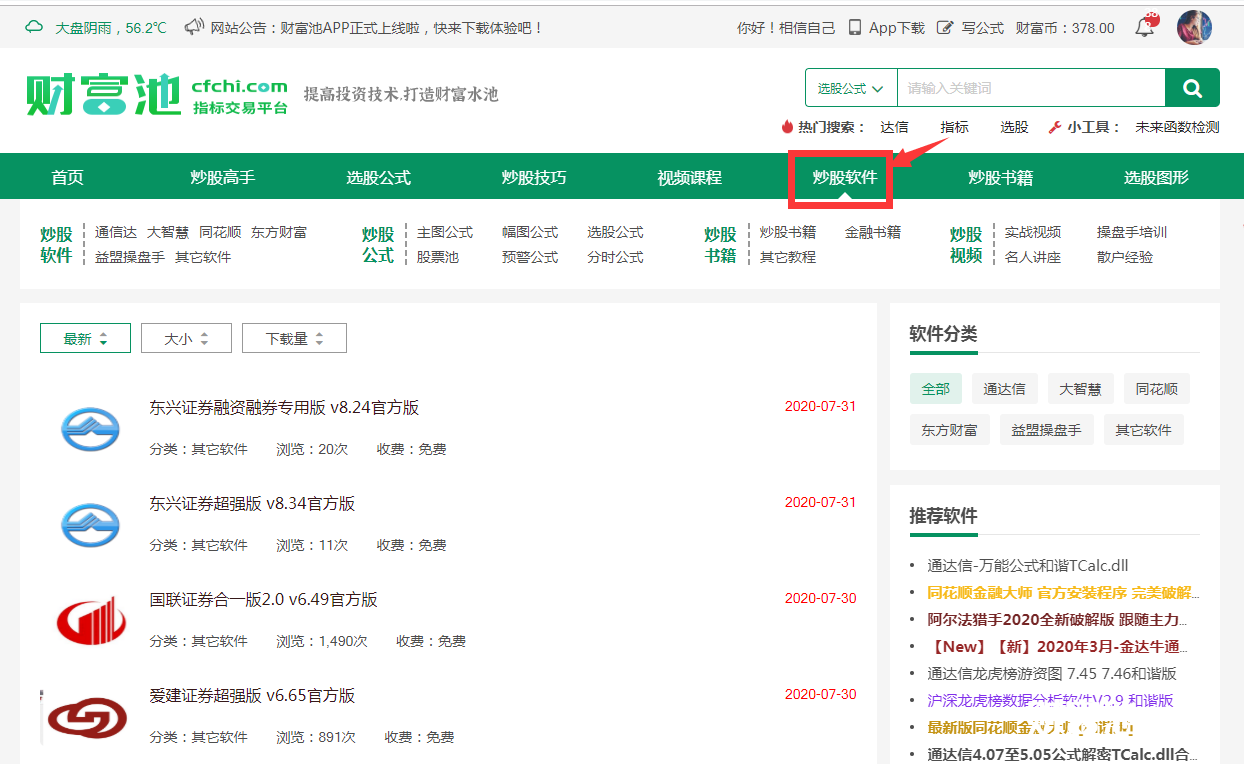Open 实战视频 submenu link

click(1033, 232)
